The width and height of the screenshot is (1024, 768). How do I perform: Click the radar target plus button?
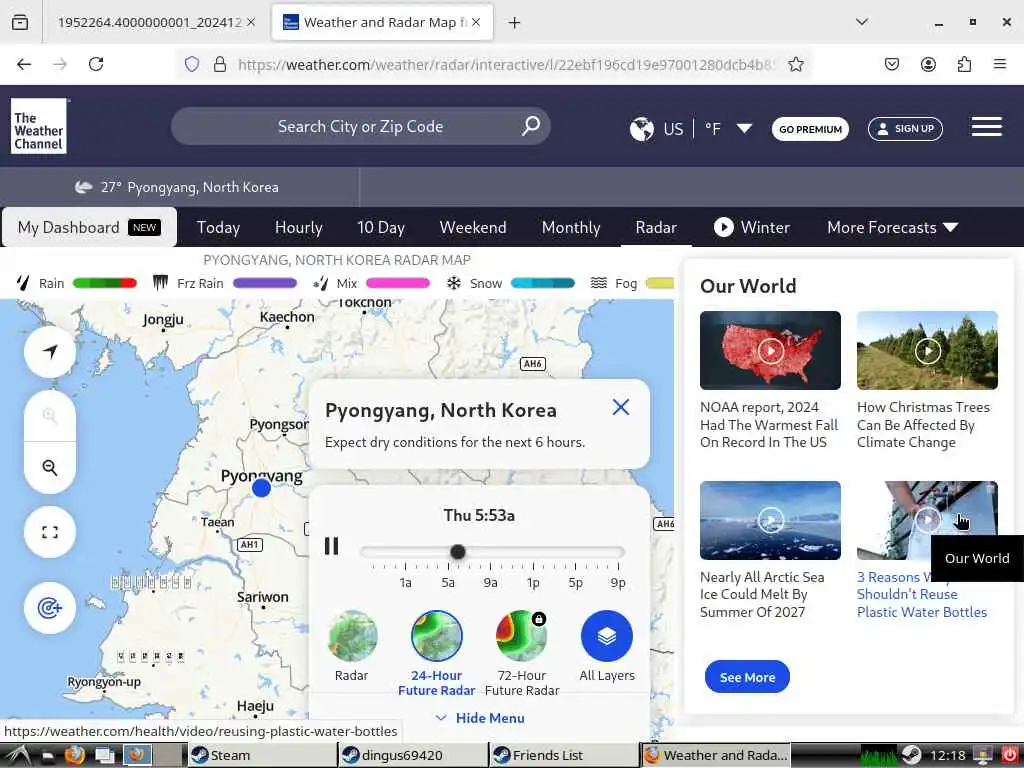pos(50,608)
